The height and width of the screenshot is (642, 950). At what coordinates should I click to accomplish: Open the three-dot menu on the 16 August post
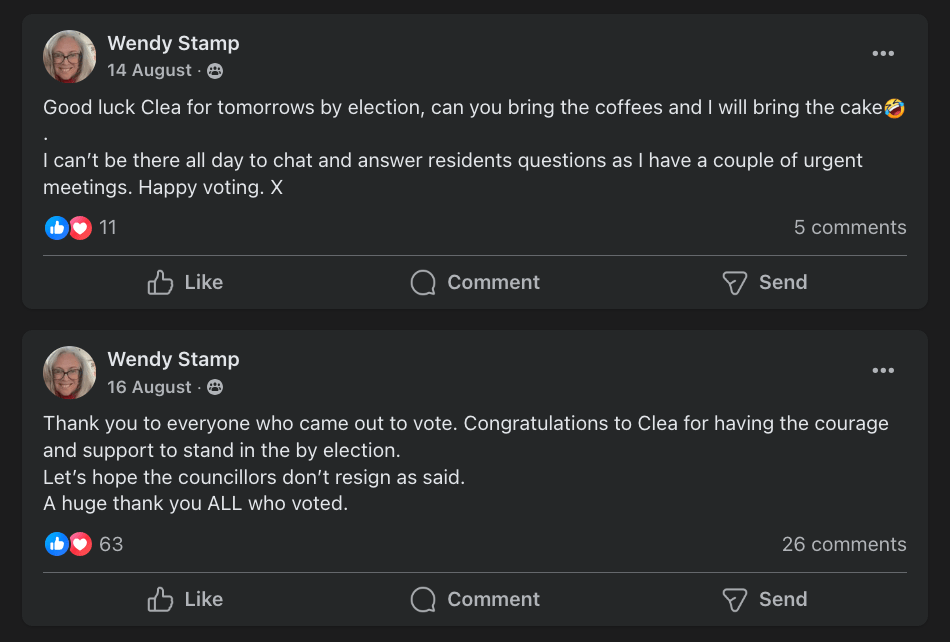tap(883, 371)
